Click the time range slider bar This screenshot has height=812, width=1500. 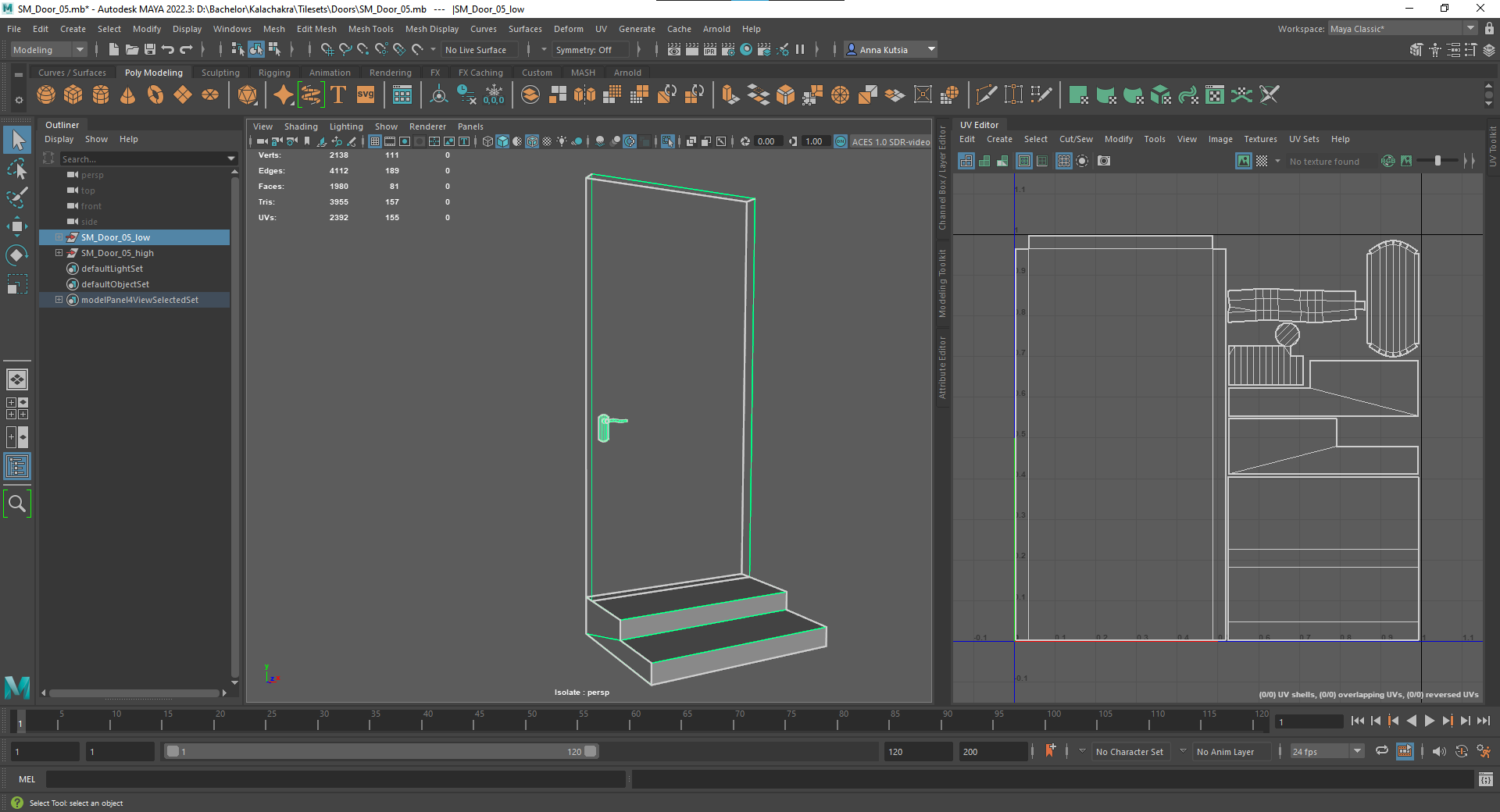coord(381,751)
